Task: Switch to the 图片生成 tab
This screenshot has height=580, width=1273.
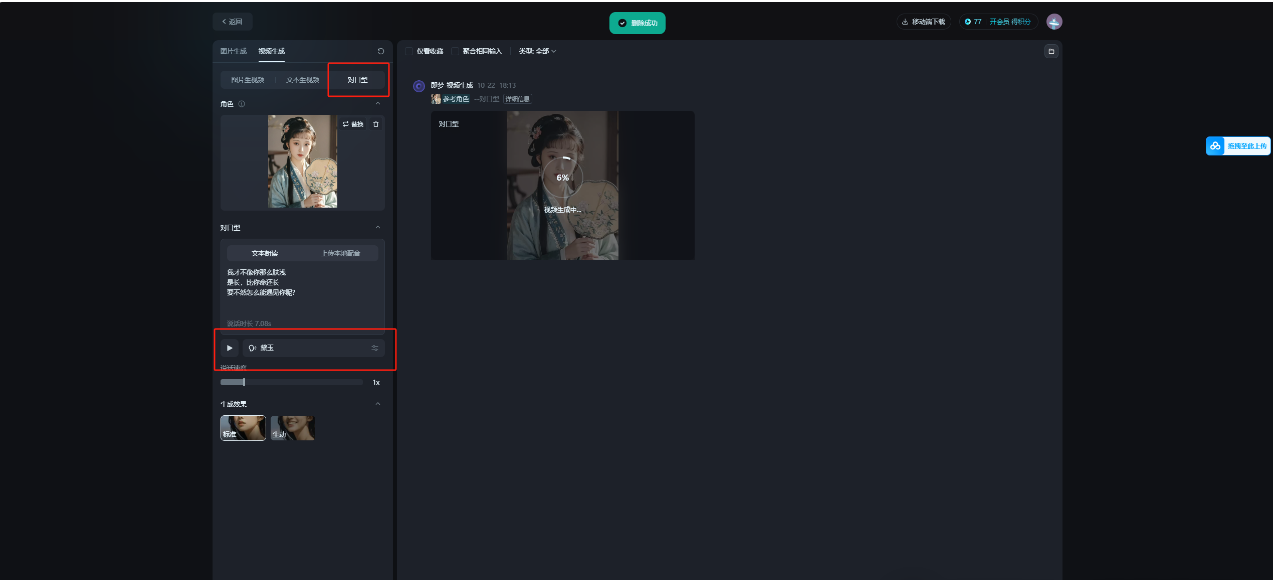Action: [x=233, y=51]
